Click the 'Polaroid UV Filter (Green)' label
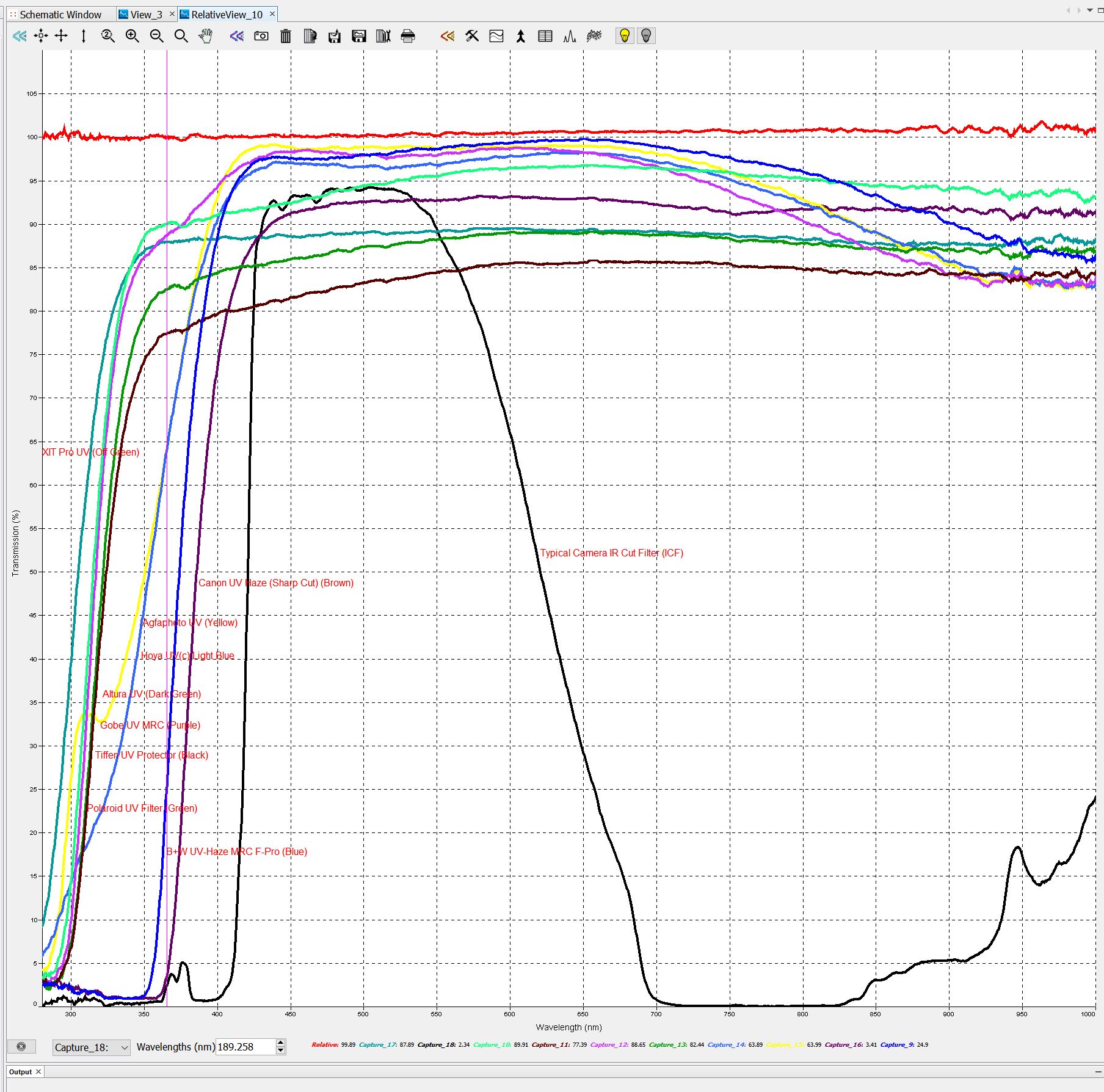The width and height of the screenshot is (1104, 1092). point(142,809)
